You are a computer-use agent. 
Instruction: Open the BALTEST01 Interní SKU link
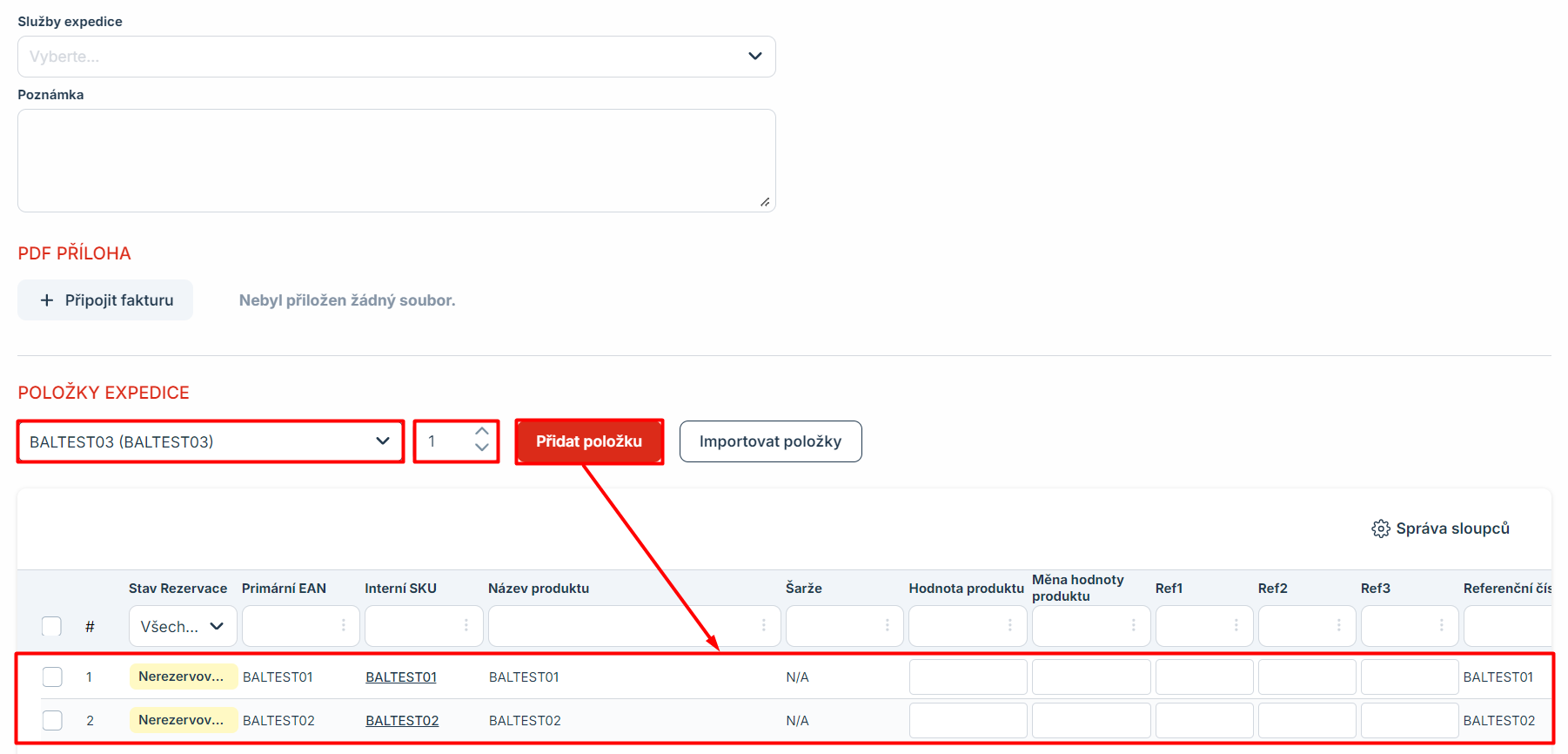pos(401,677)
